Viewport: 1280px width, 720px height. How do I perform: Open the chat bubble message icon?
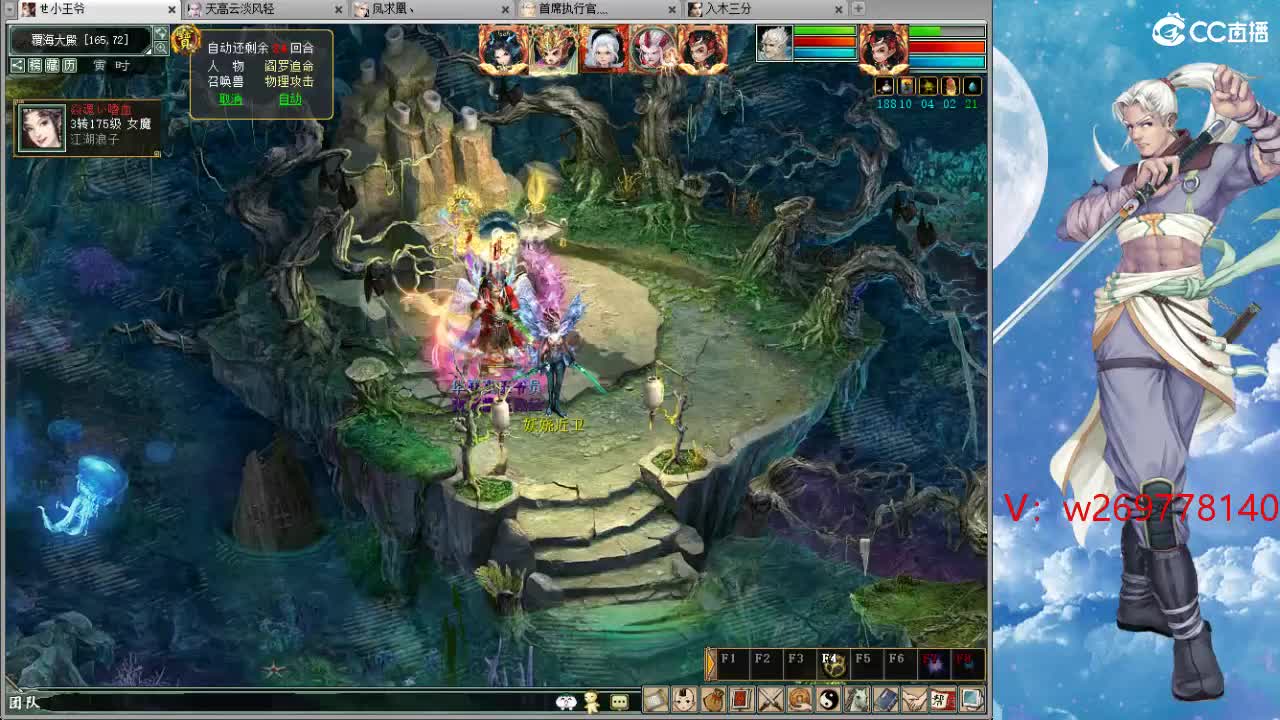tap(619, 702)
